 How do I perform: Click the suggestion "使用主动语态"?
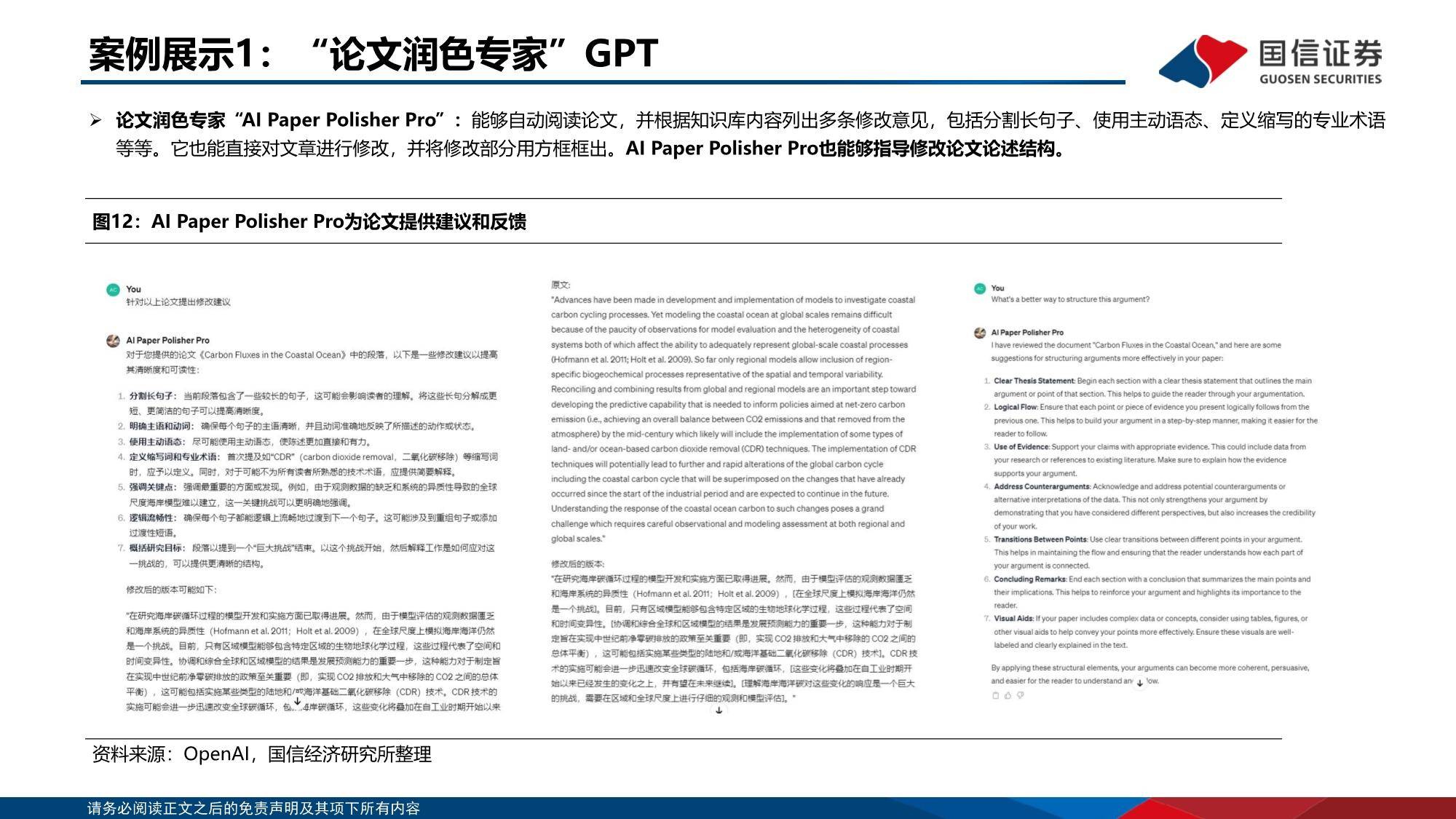157,441
